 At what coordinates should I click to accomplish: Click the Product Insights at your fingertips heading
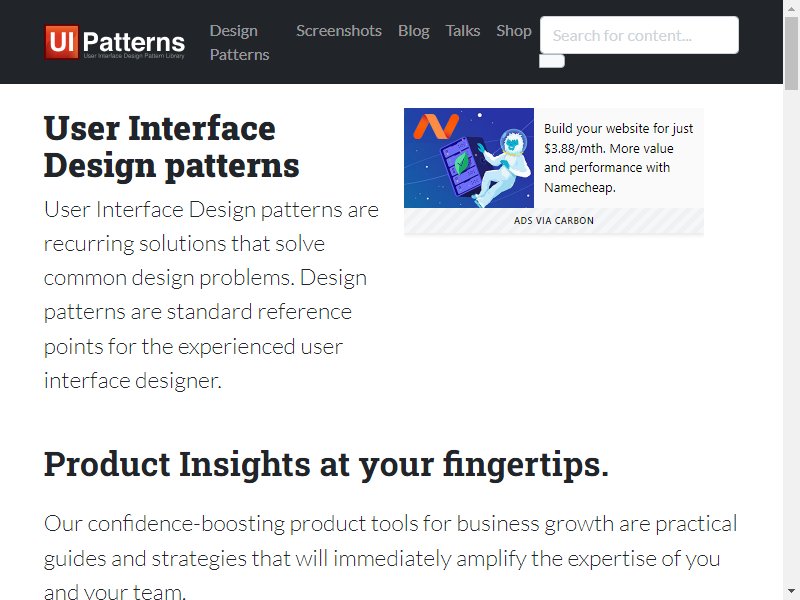coord(327,464)
